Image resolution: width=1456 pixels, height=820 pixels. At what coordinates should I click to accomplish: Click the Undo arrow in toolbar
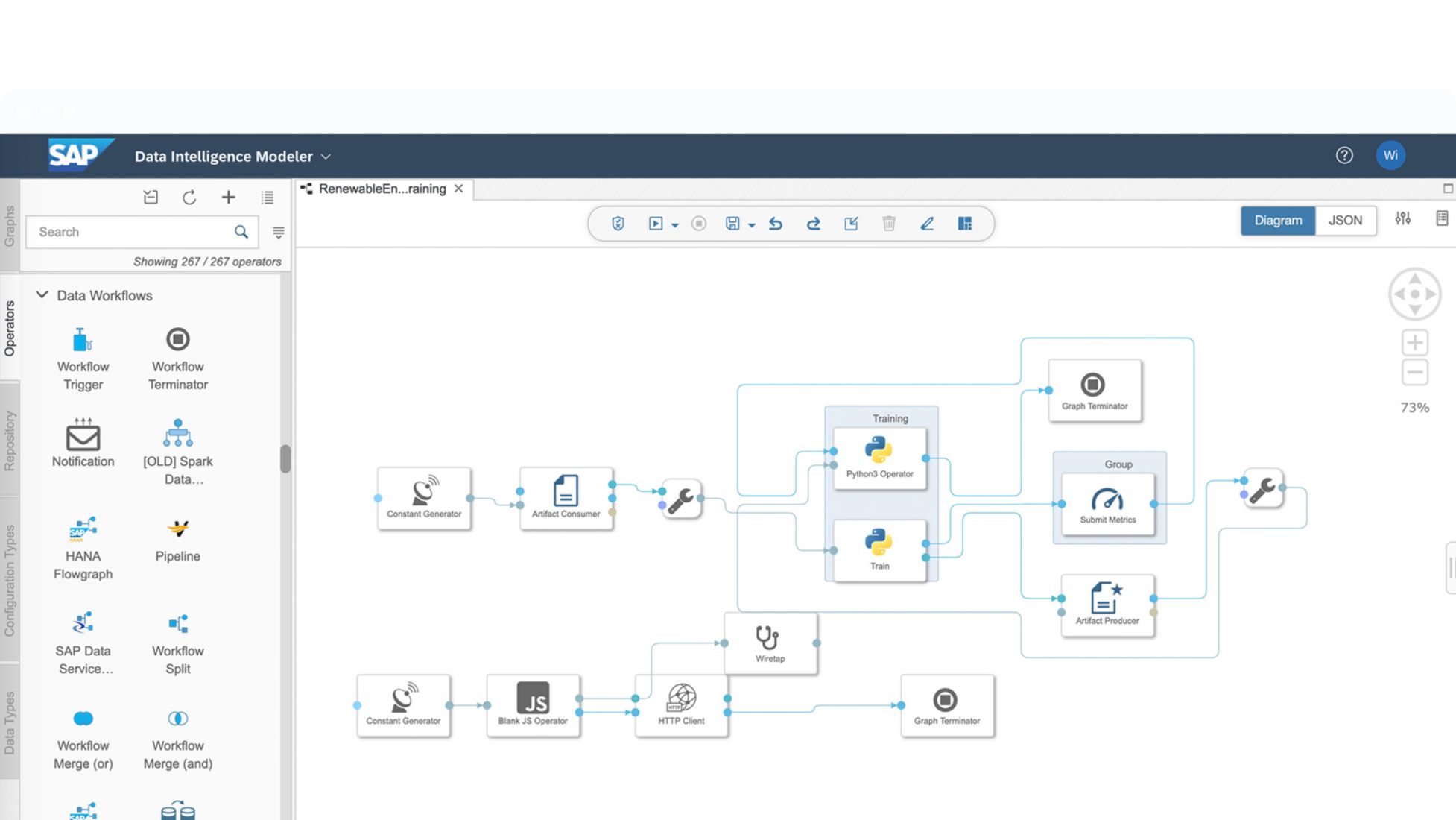(x=776, y=224)
